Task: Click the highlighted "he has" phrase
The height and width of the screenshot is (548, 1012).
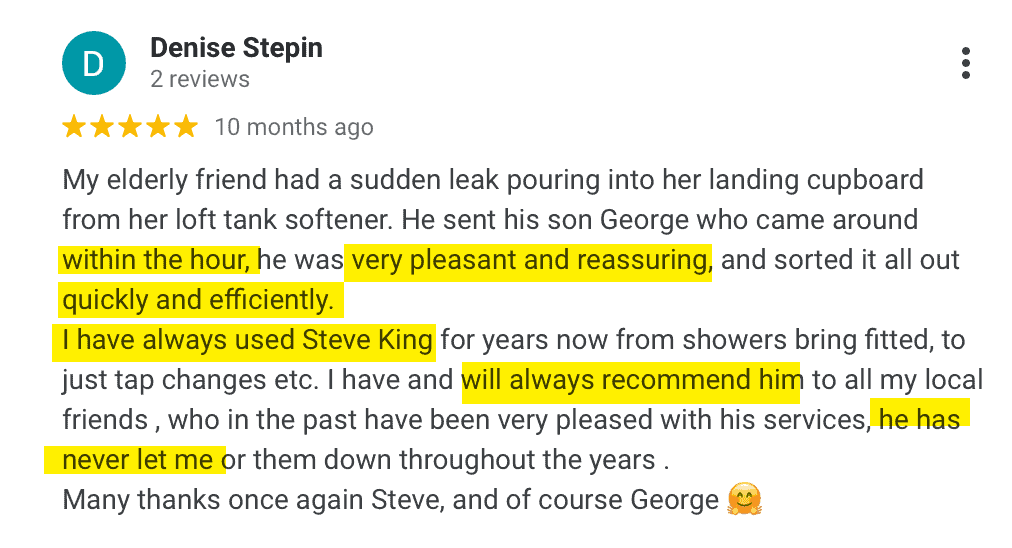Action: click(x=919, y=420)
